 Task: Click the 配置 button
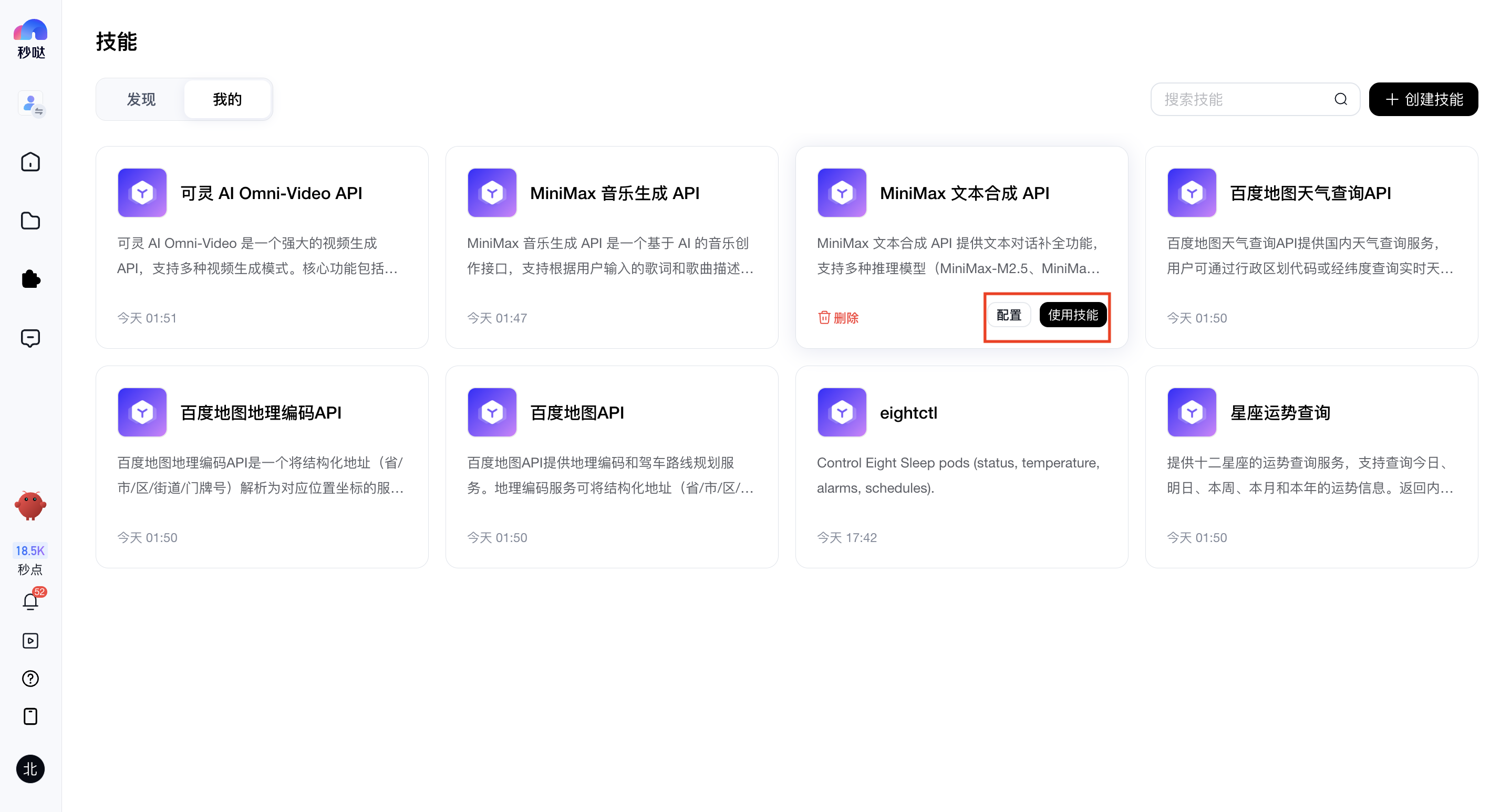[x=1009, y=315]
